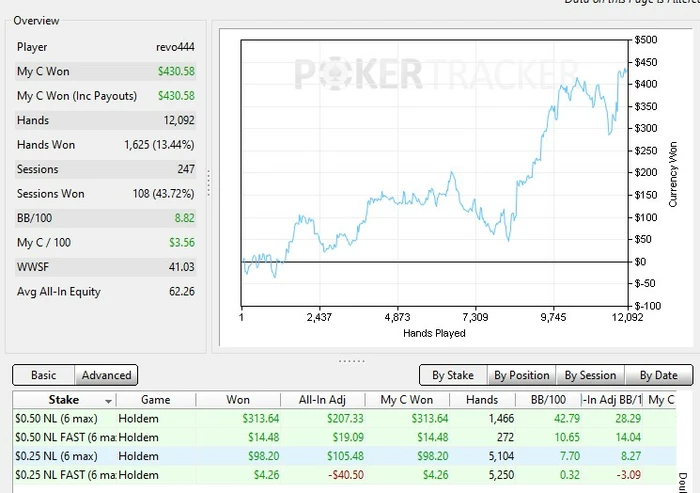Click the Sessions 247 value
The width and height of the screenshot is (700, 493).
pos(186,169)
